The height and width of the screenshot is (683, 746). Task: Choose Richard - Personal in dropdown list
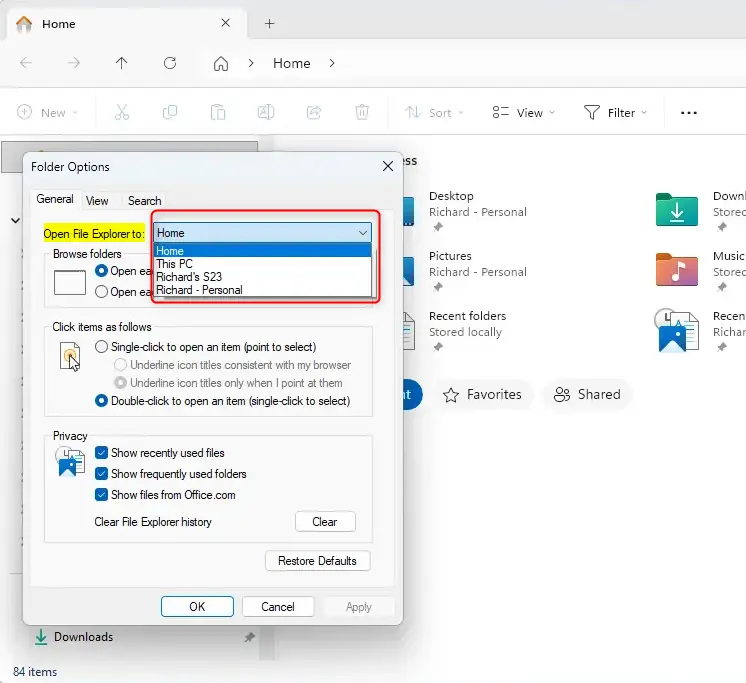pyautogui.click(x=262, y=290)
